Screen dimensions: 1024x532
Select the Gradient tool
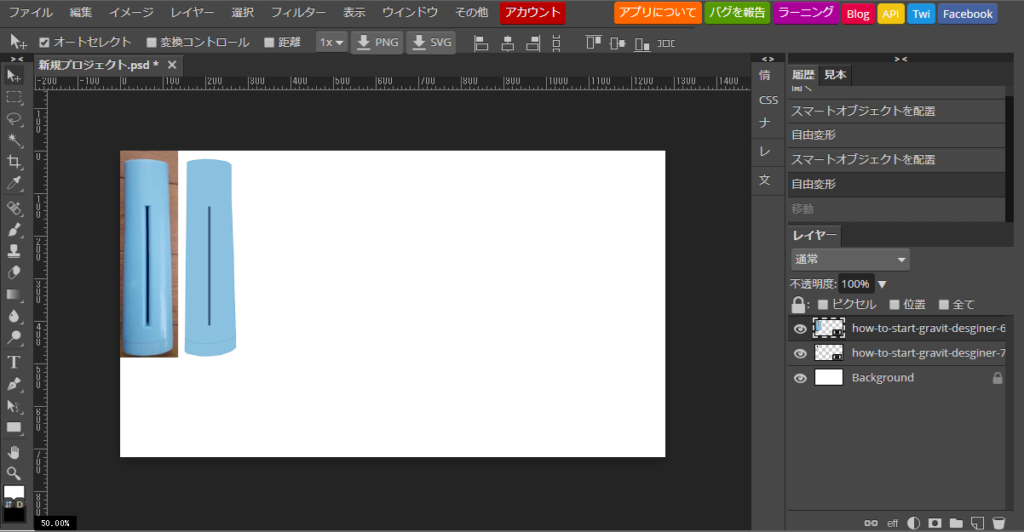tap(14, 294)
